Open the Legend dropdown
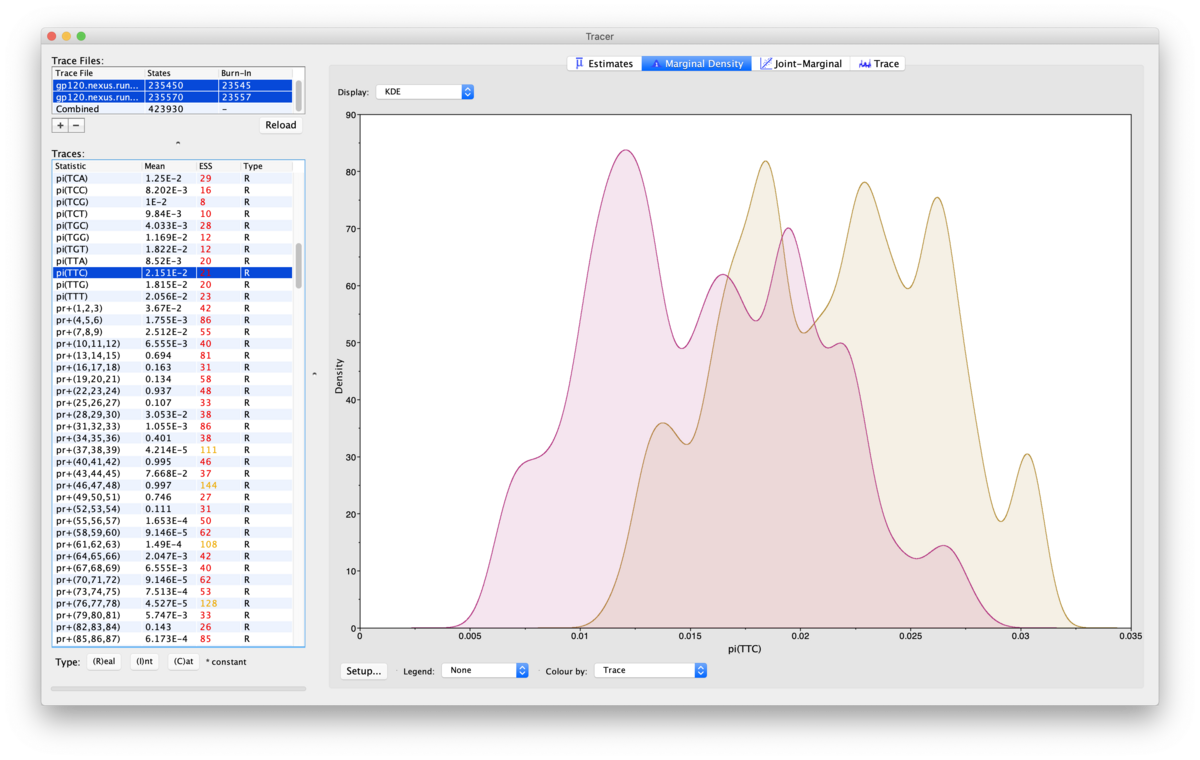The width and height of the screenshot is (1200, 760). [x=485, y=670]
